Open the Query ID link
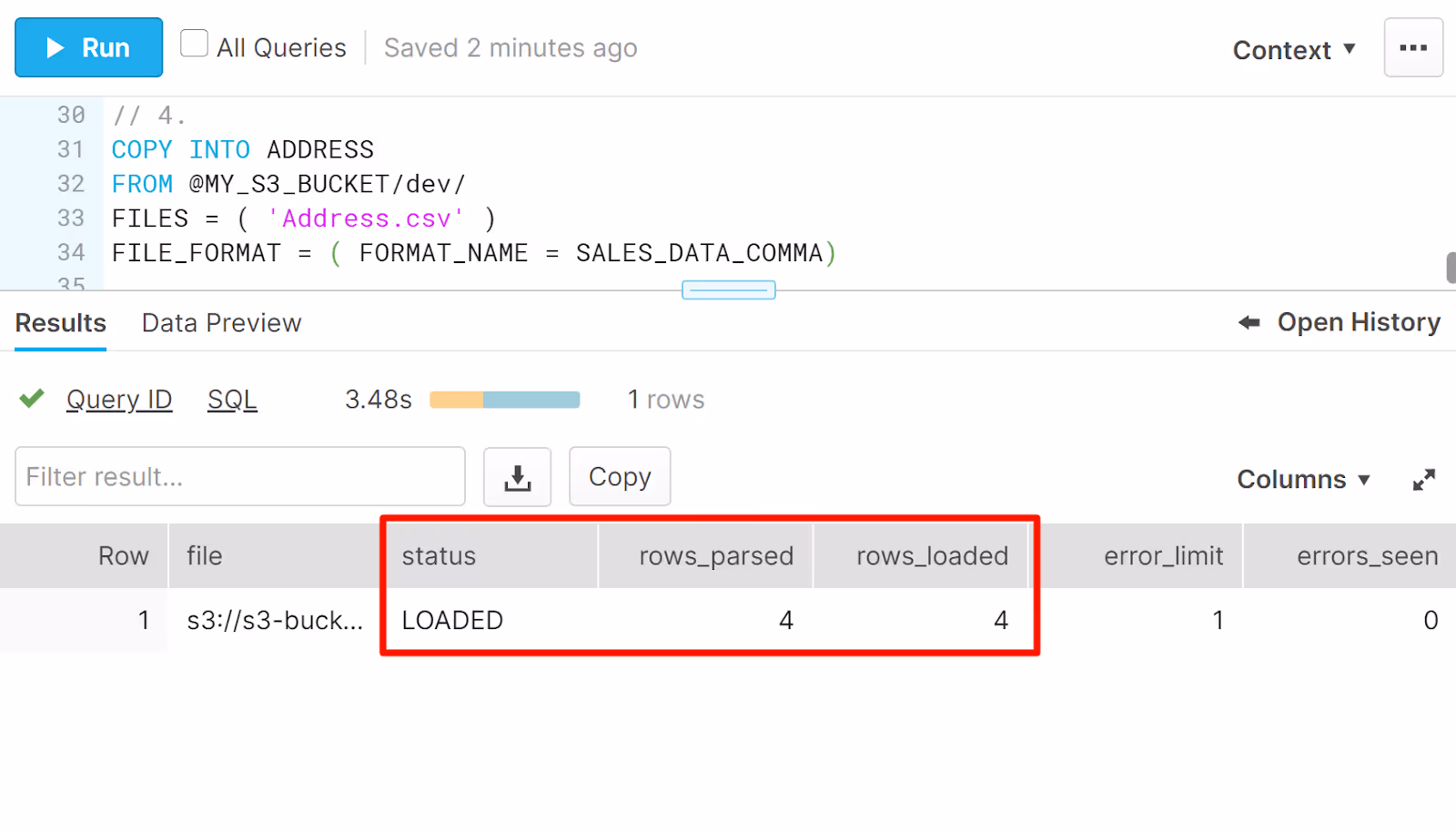 pyautogui.click(x=118, y=399)
